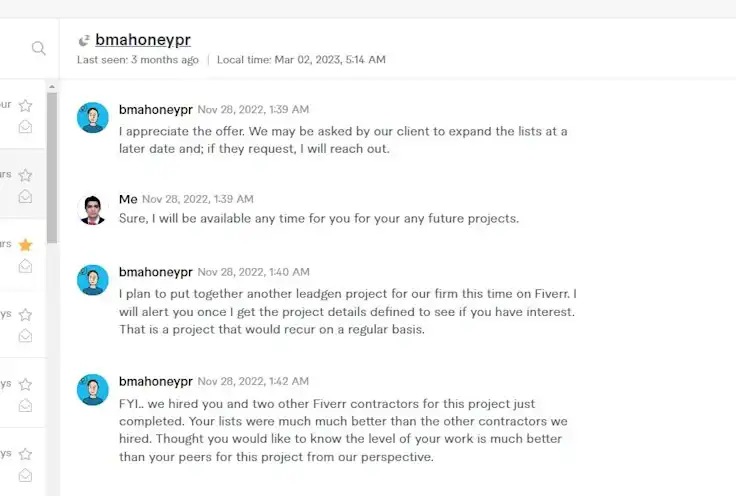Click the envelope icon on the topmost conversation
The width and height of the screenshot is (736, 496).
pyautogui.click(x=25, y=127)
